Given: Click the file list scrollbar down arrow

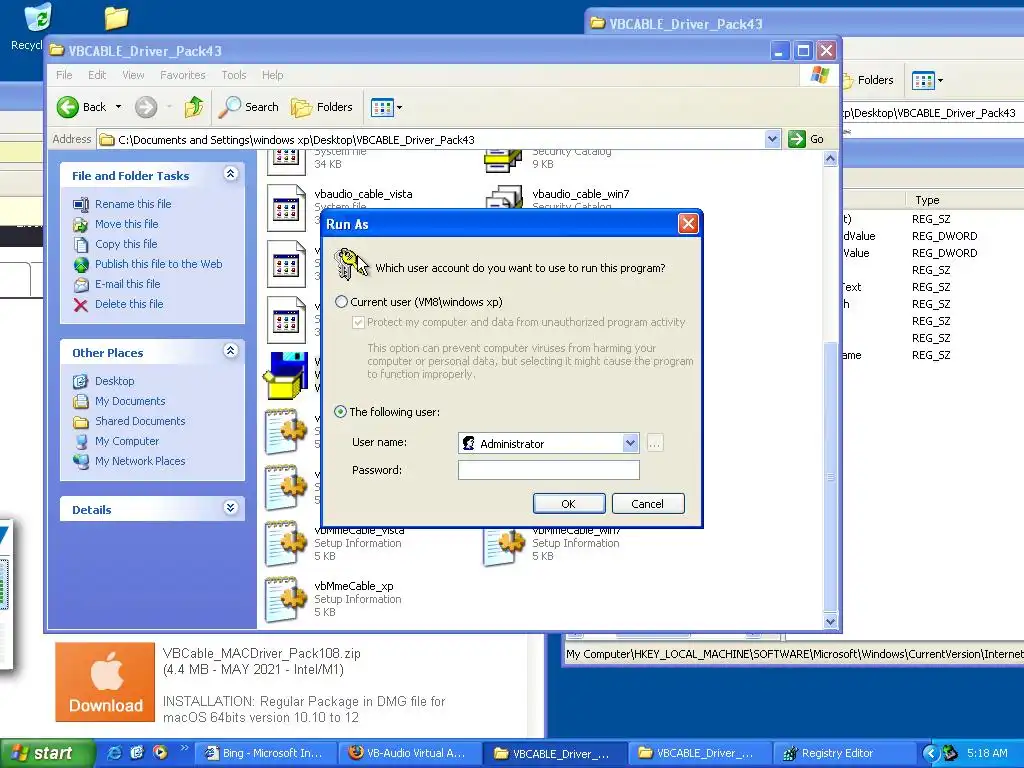Looking at the screenshot, I should pyautogui.click(x=830, y=622).
